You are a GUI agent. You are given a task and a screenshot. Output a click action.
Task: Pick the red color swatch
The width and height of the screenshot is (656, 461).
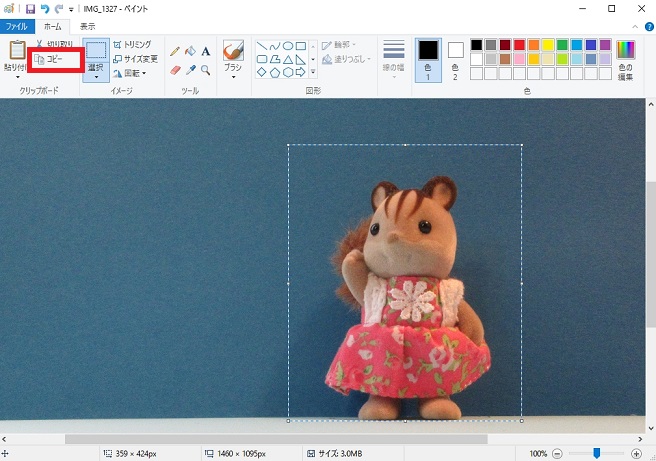519,45
